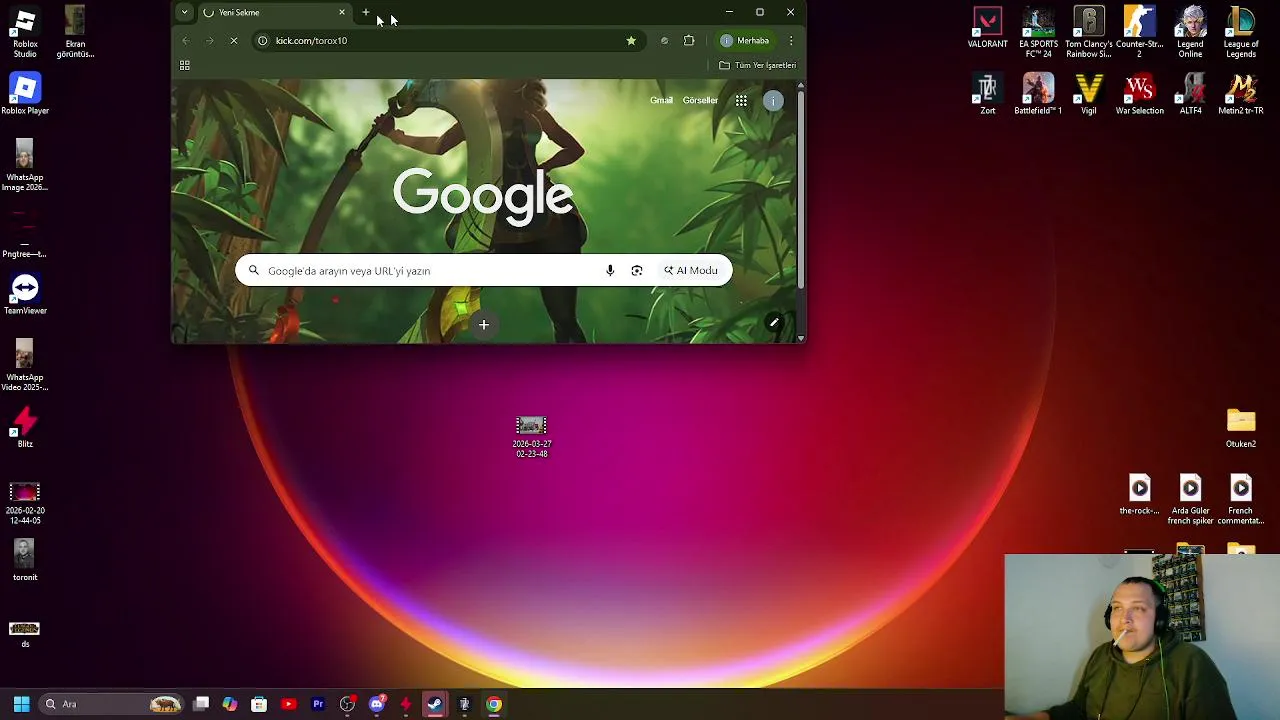Select the Legend Online desktop icon
Screen dimensions: 1280x720
pos(1190,32)
